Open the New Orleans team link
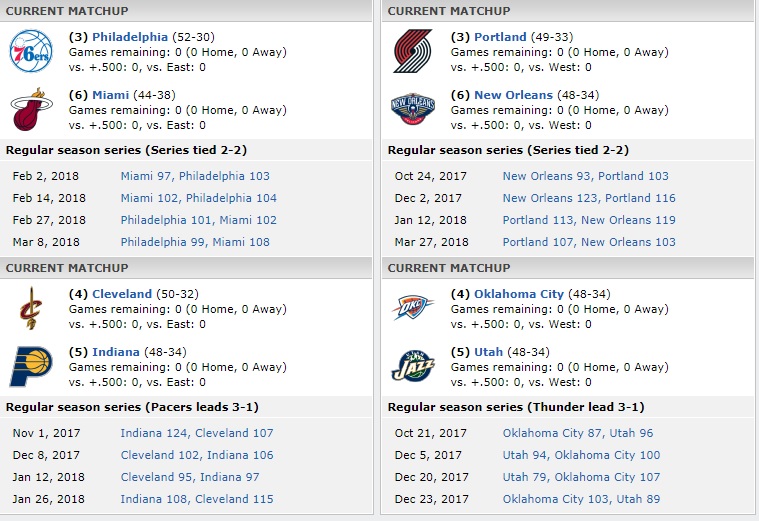 (x=513, y=95)
